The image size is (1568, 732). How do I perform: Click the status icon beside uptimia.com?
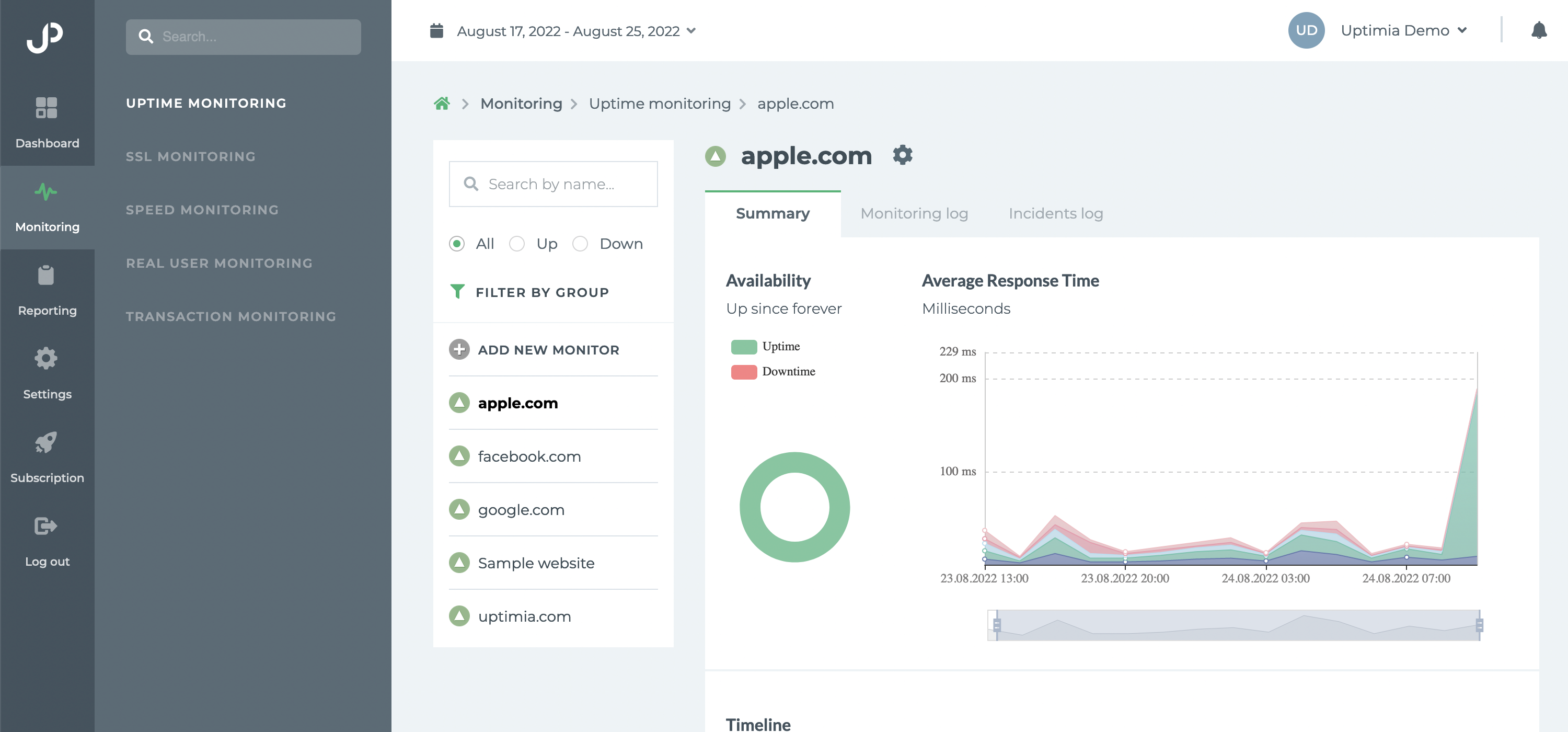tap(459, 616)
